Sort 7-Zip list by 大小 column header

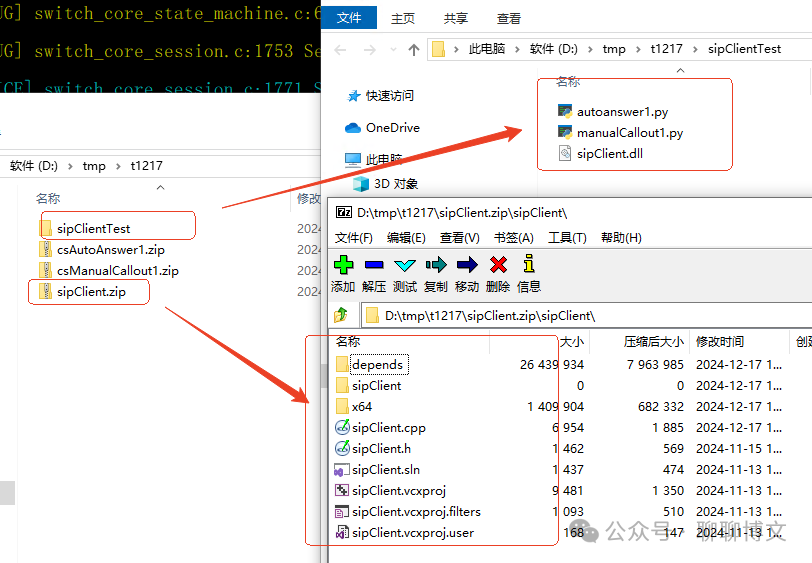click(x=539, y=341)
